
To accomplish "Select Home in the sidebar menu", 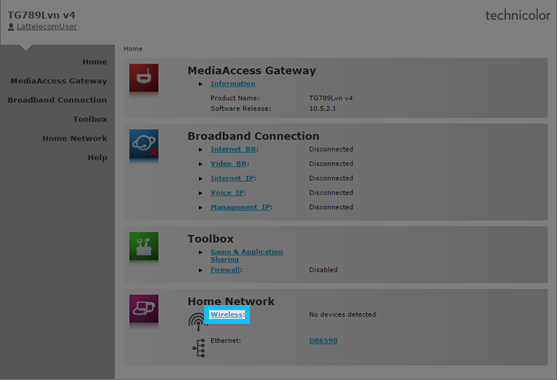I will click(95, 62).
